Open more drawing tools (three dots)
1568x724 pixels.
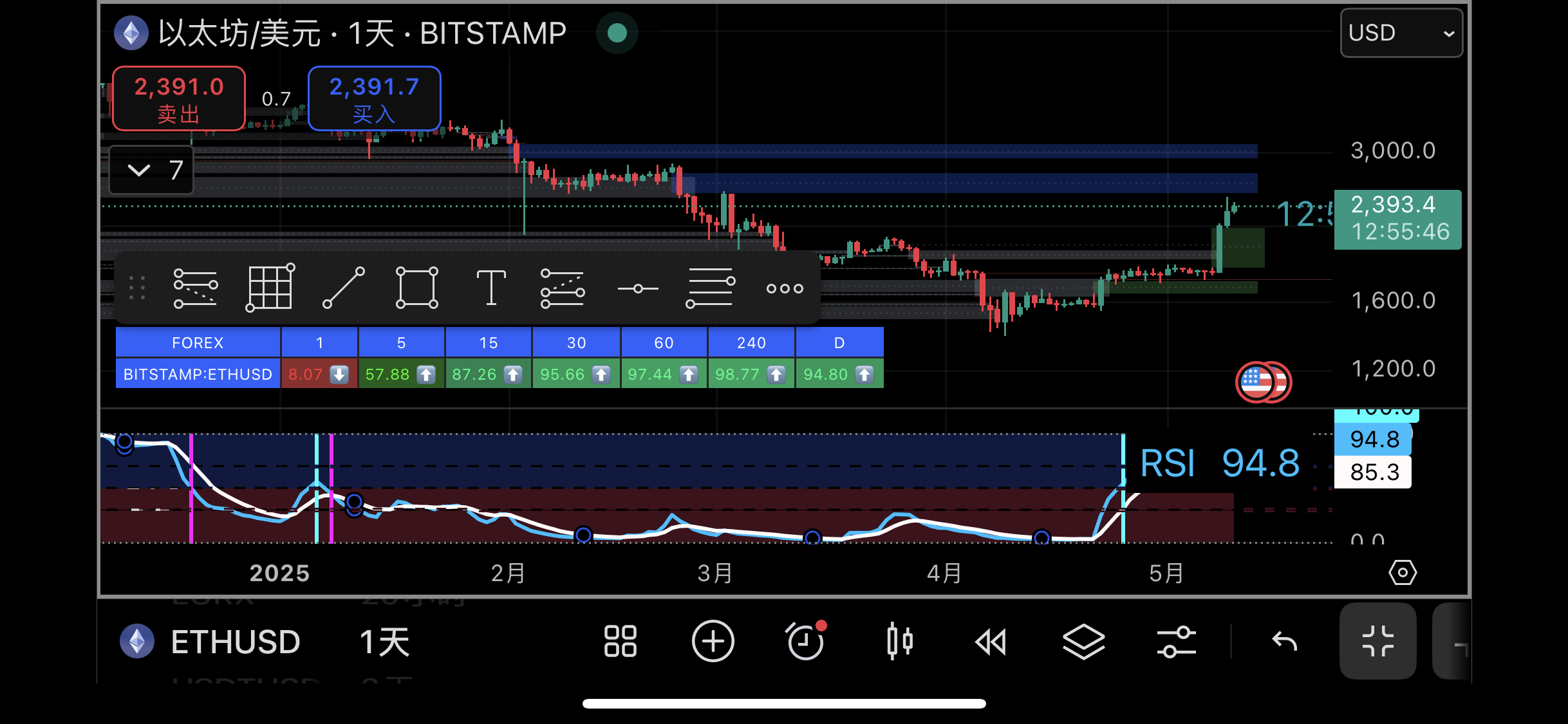coord(785,288)
